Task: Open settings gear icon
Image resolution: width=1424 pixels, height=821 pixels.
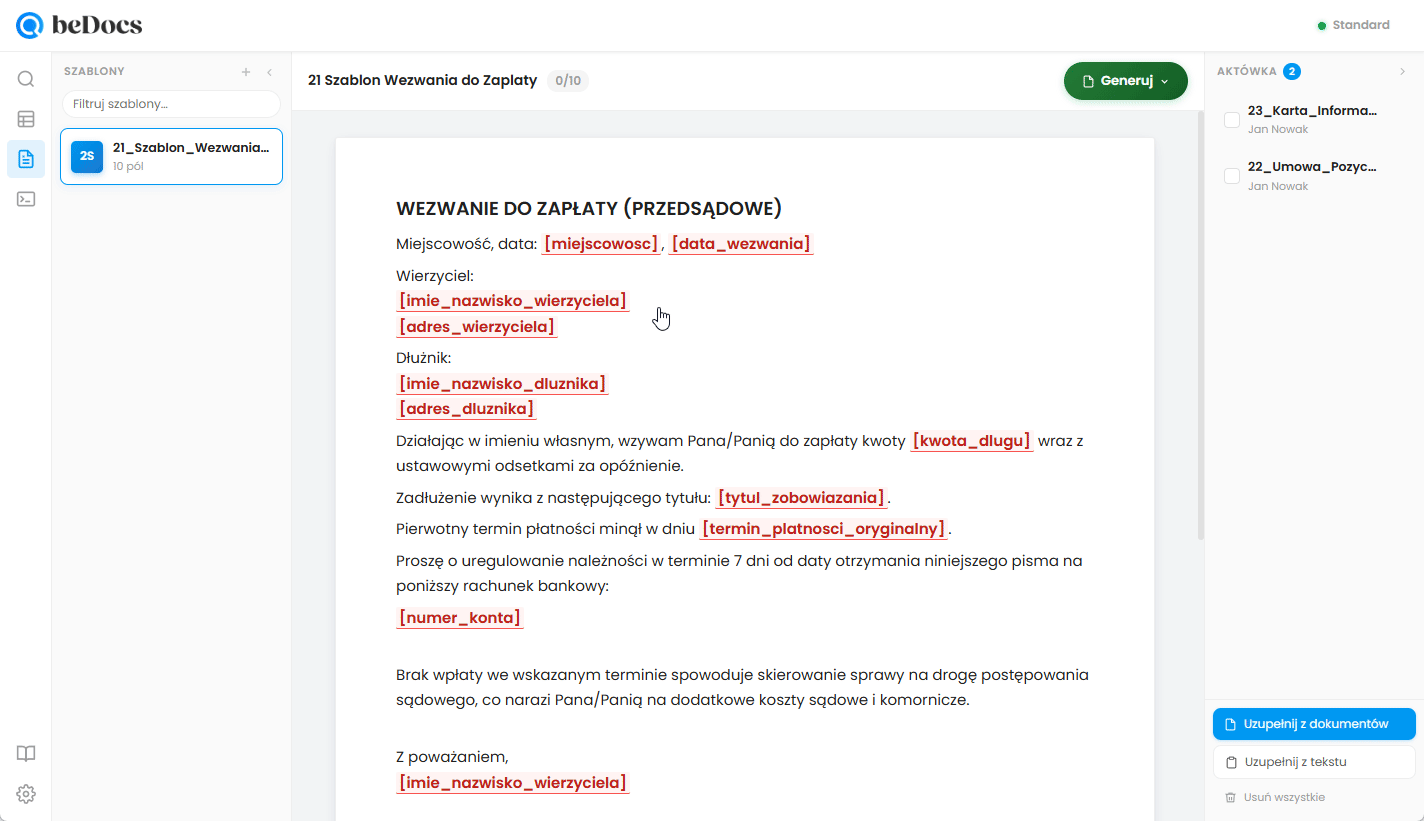Action: click(26, 794)
